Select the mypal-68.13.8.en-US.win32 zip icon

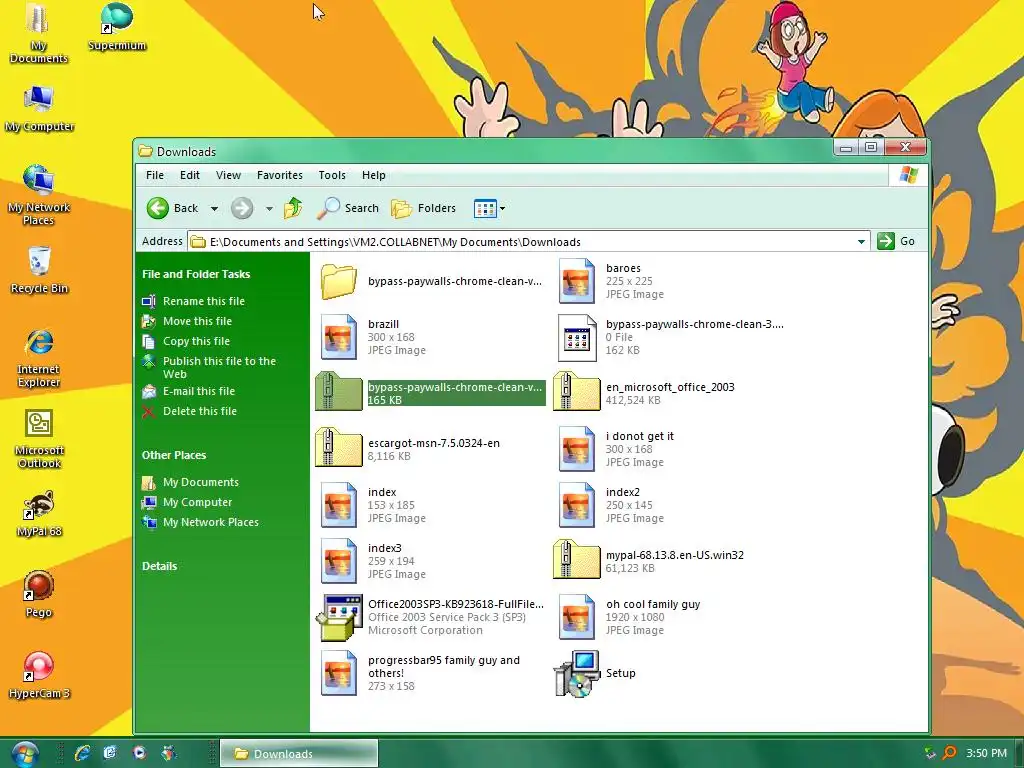click(x=577, y=560)
